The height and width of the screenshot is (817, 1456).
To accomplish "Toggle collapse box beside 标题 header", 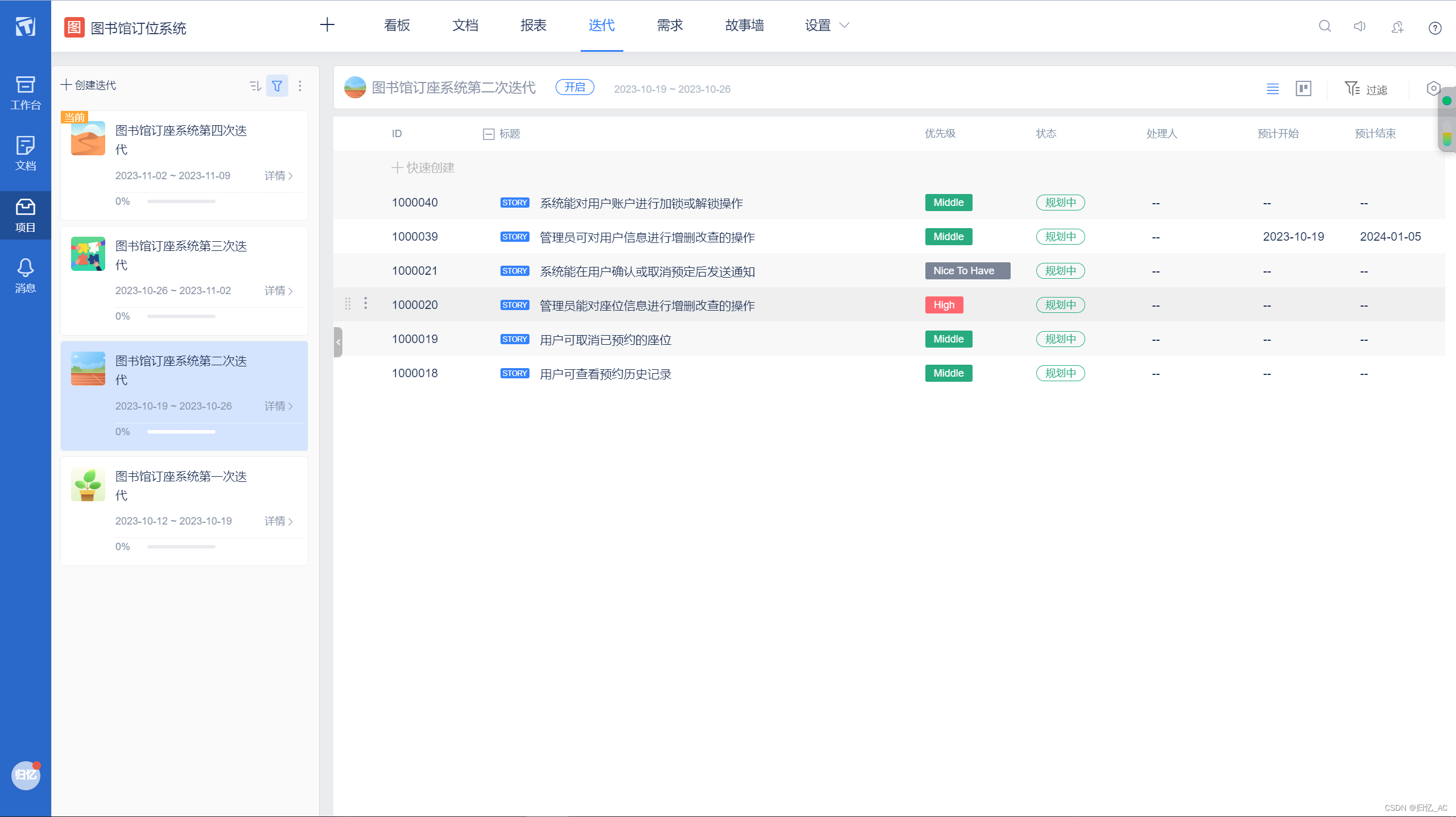I will point(488,134).
